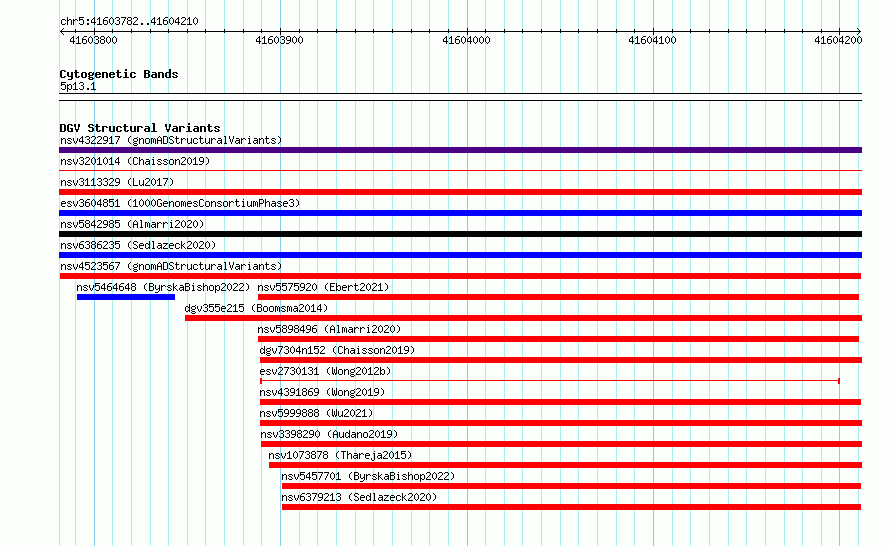Click ruler position 41603900
890x546 pixels.
click(x=279, y=40)
